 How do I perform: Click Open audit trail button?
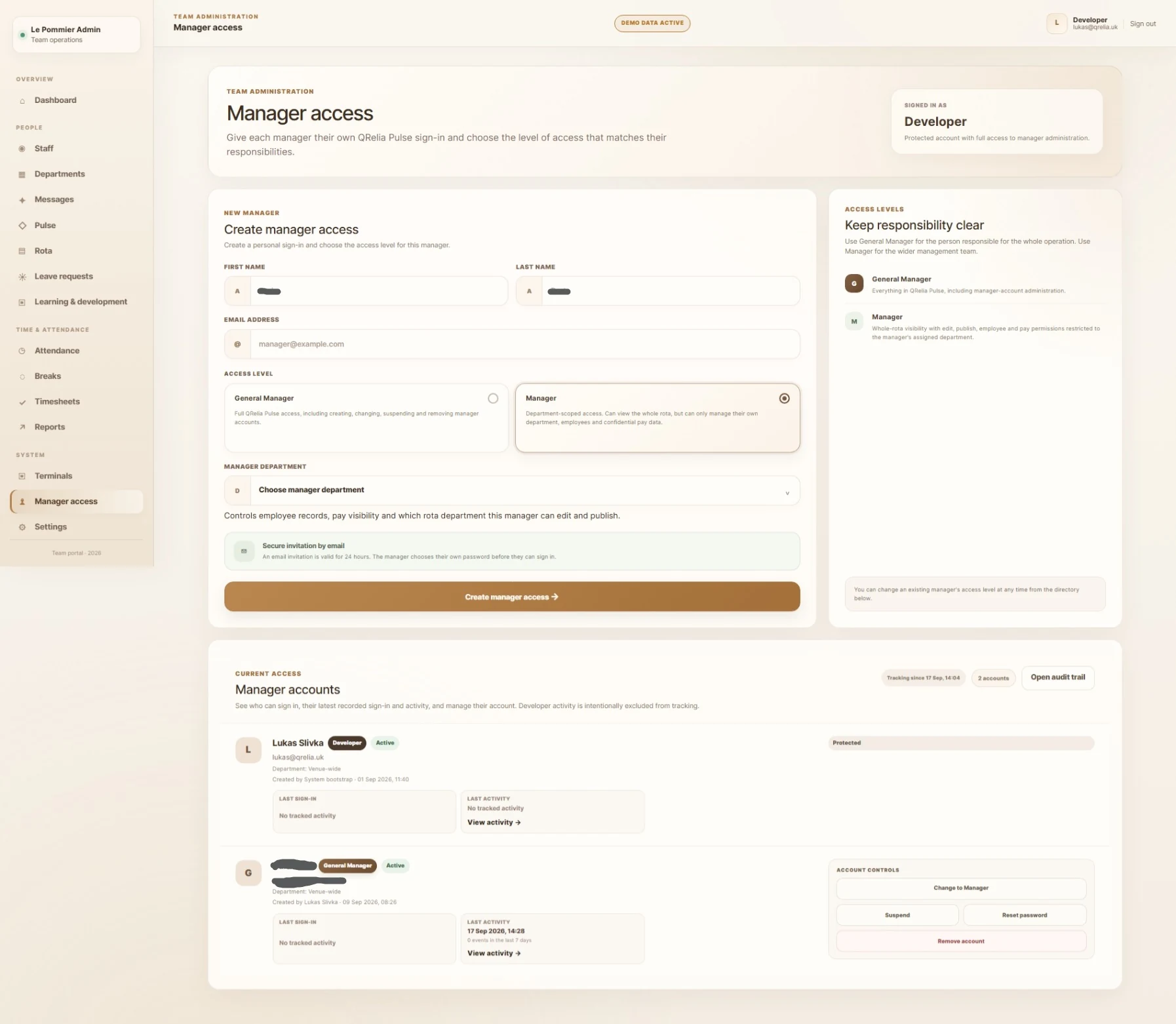click(1058, 677)
